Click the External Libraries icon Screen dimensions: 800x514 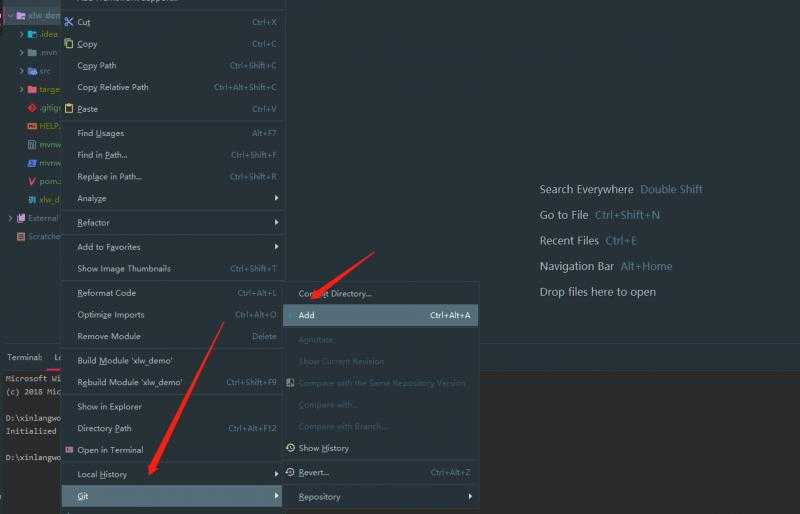[21, 218]
